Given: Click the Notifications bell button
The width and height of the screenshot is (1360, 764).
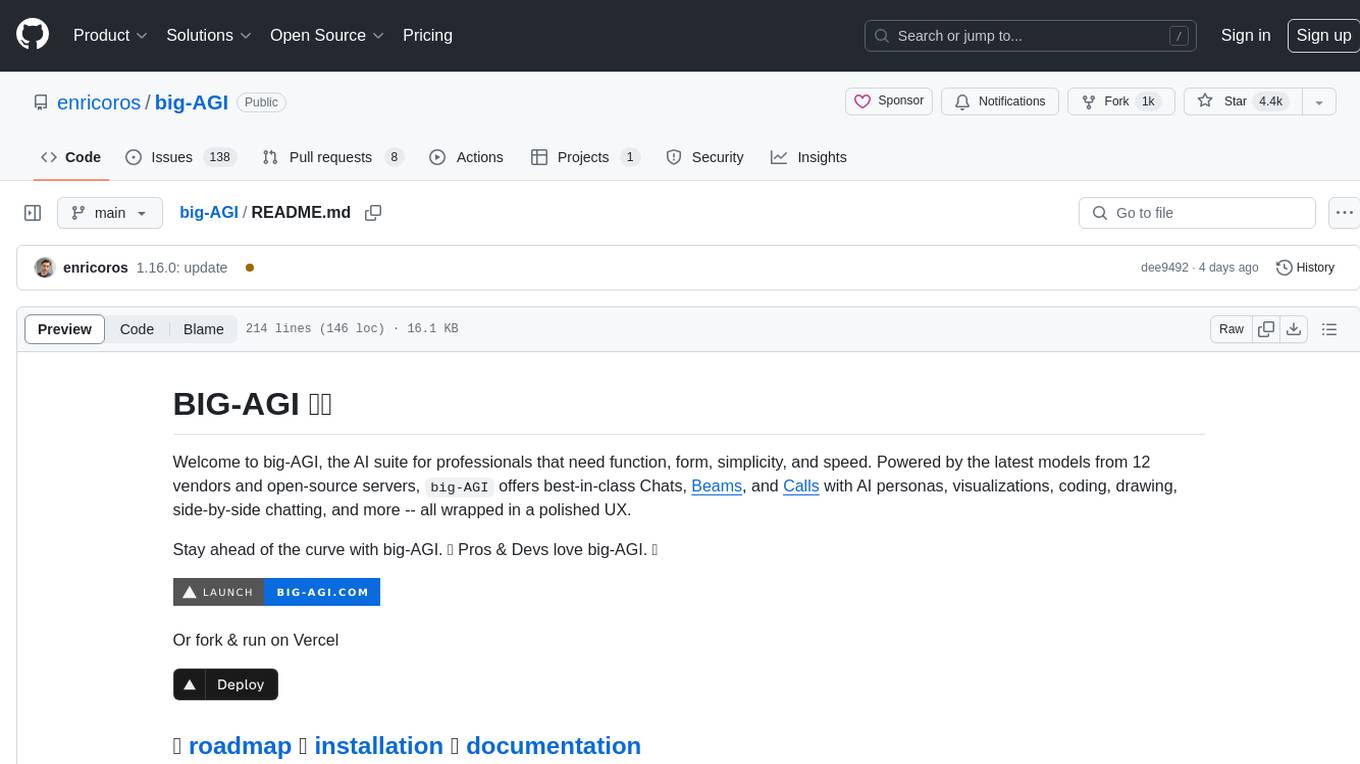Looking at the screenshot, I should tap(1000, 101).
